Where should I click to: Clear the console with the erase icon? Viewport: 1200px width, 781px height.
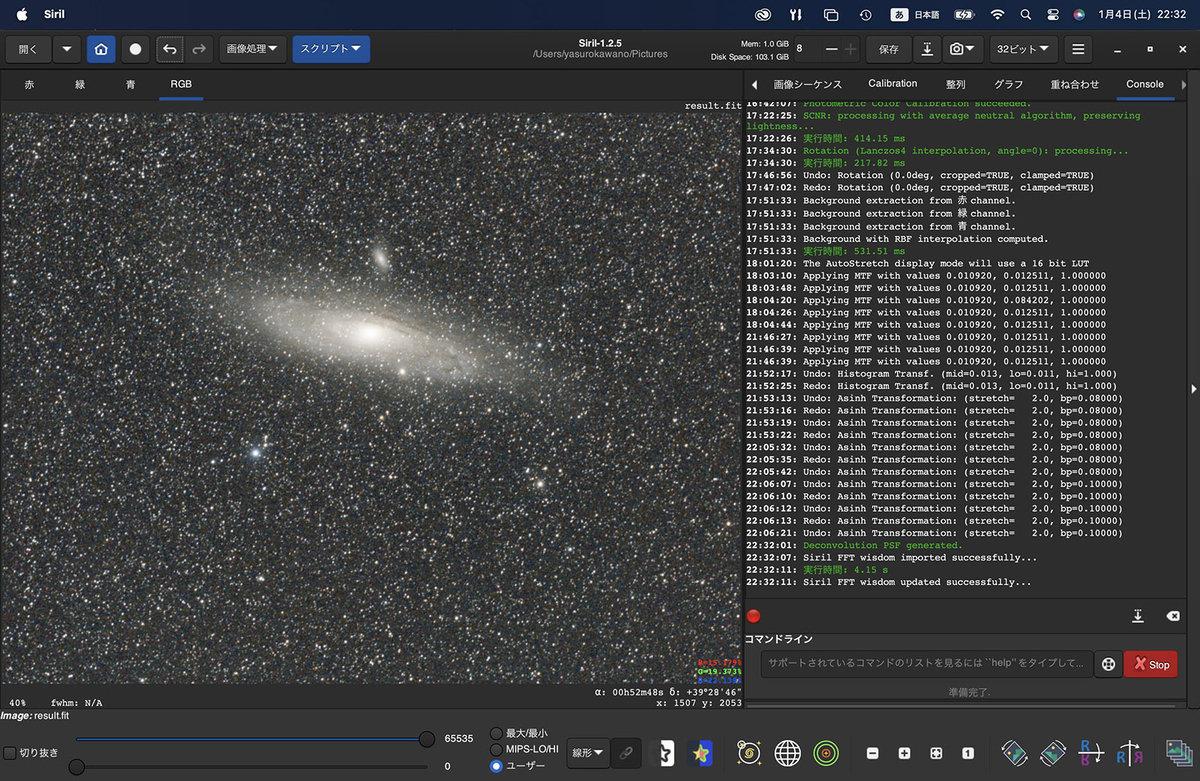pyautogui.click(x=1173, y=616)
